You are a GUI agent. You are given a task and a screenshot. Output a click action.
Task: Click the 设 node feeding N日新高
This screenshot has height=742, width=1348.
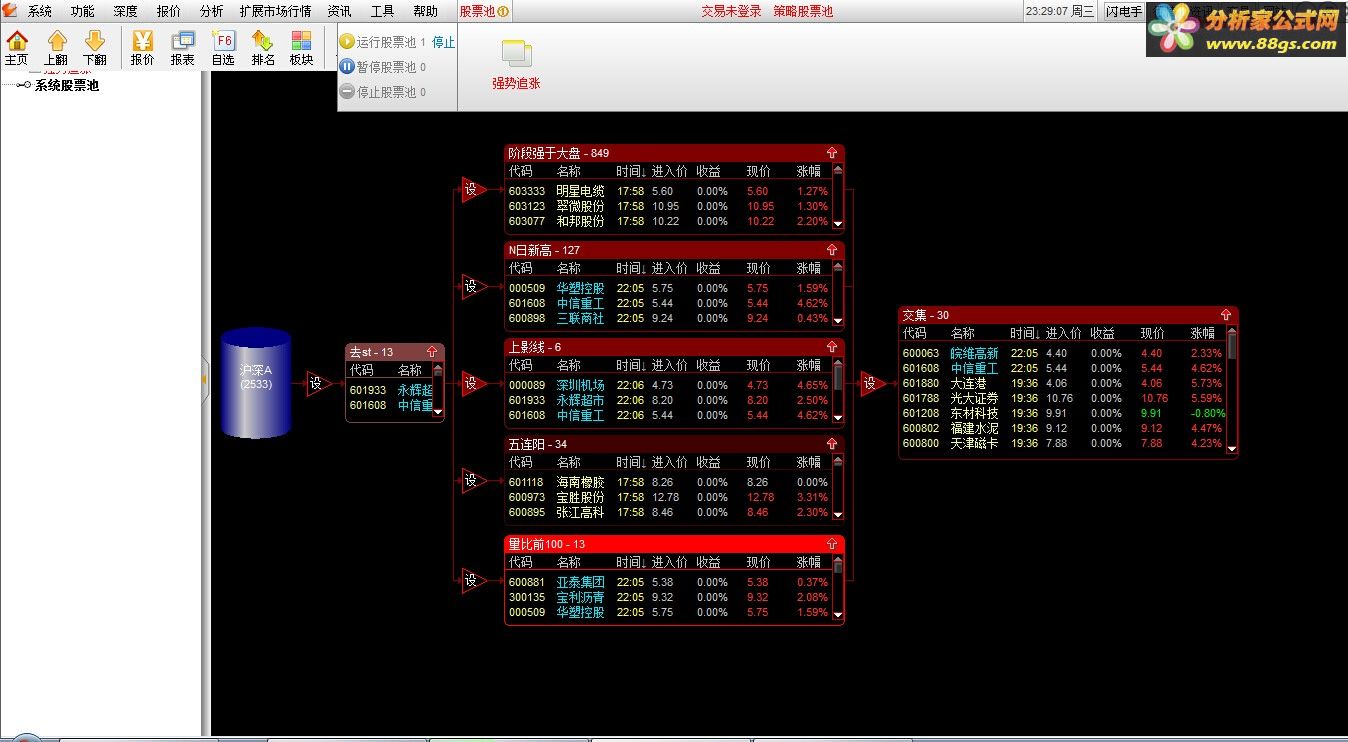(x=472, y=287)
